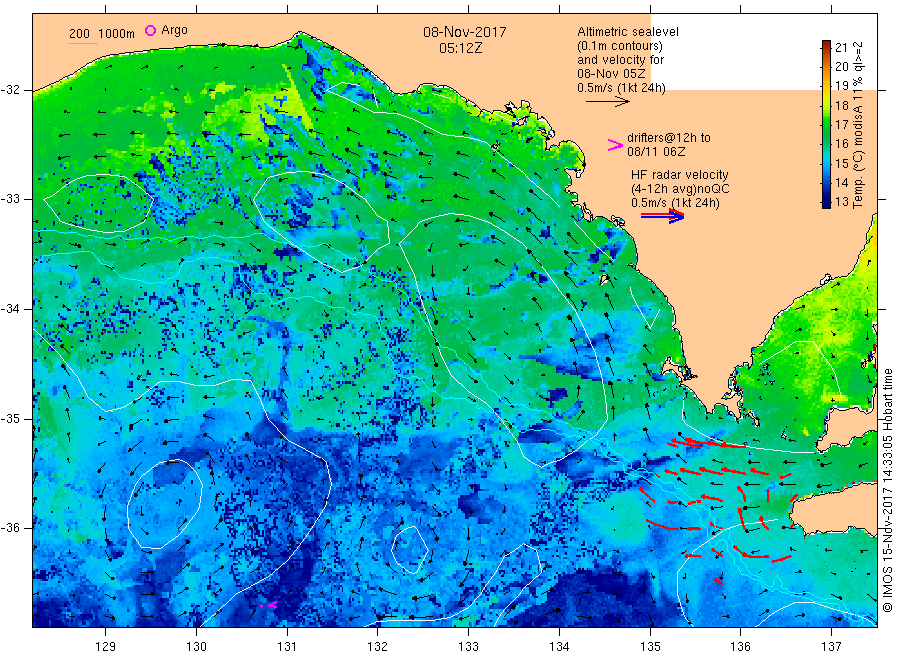The width and height of the screenshot is (900, 660).
Task: Click longitude label 133 on bottom axis
Action: [x=468, y=647]
